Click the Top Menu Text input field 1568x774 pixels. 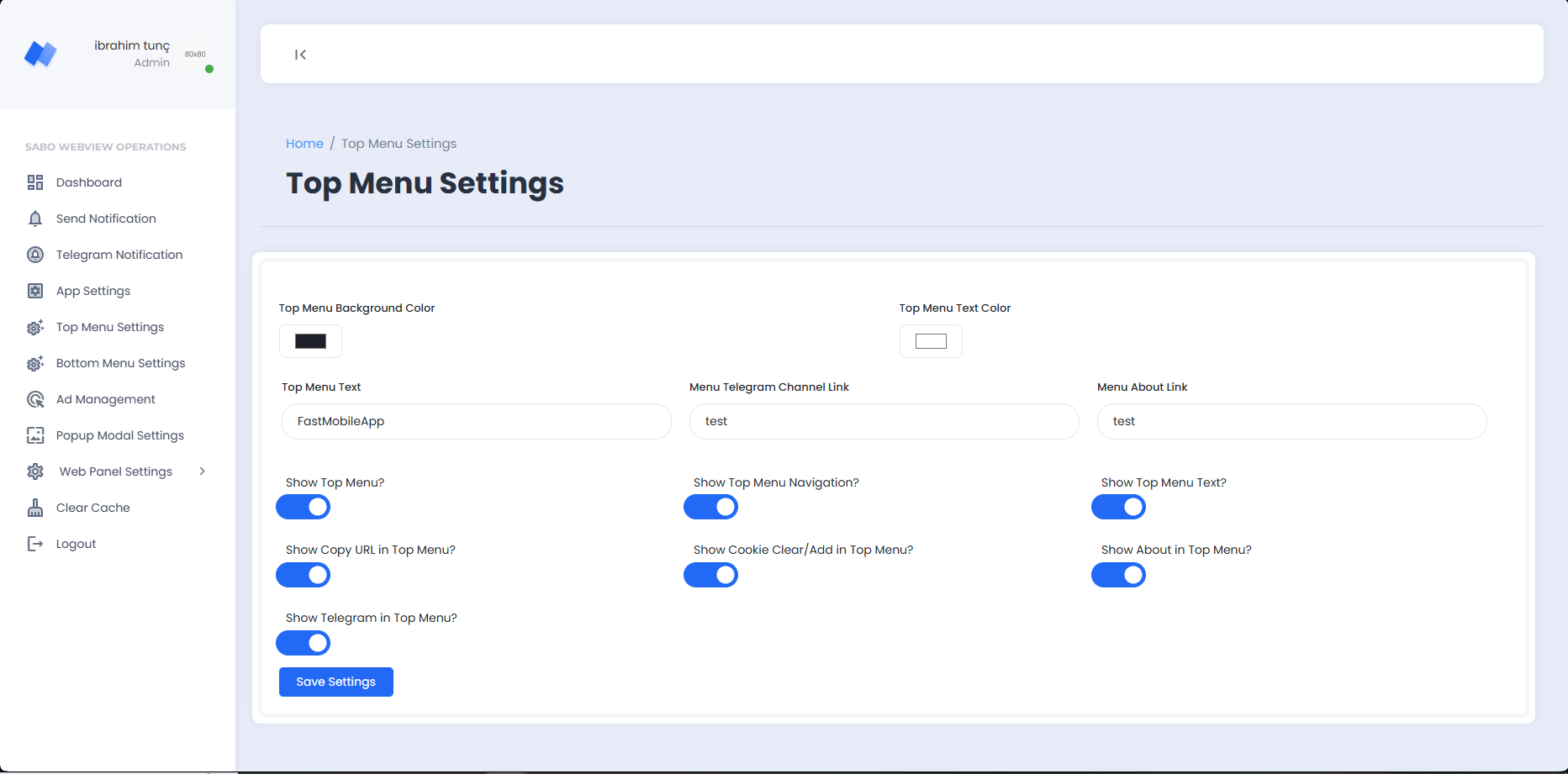pos(476,421)
